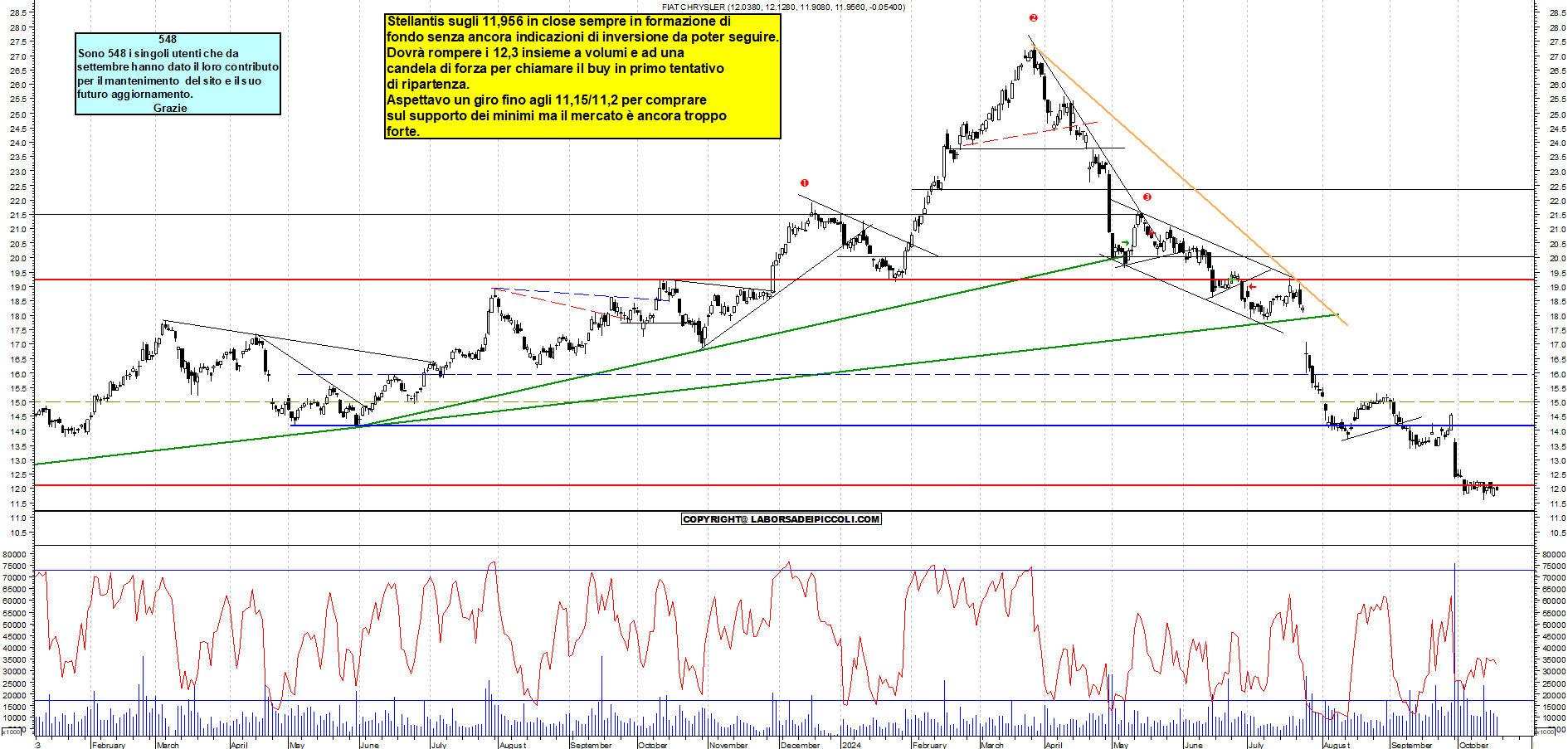
Task: Click the cyan '548' donors notice box
Action: coord(178,74)
